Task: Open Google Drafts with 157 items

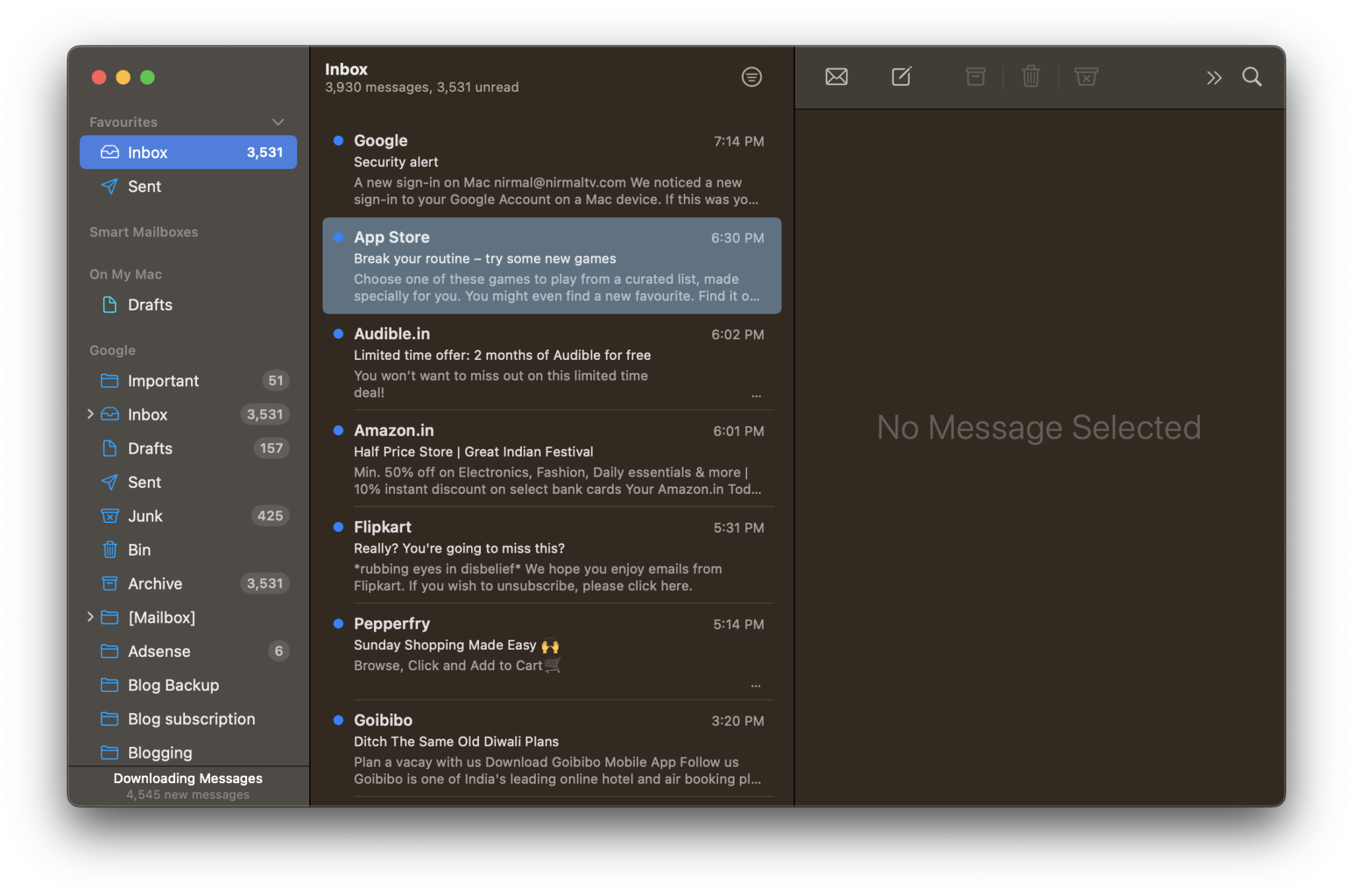Action: (x=188, y=448)
